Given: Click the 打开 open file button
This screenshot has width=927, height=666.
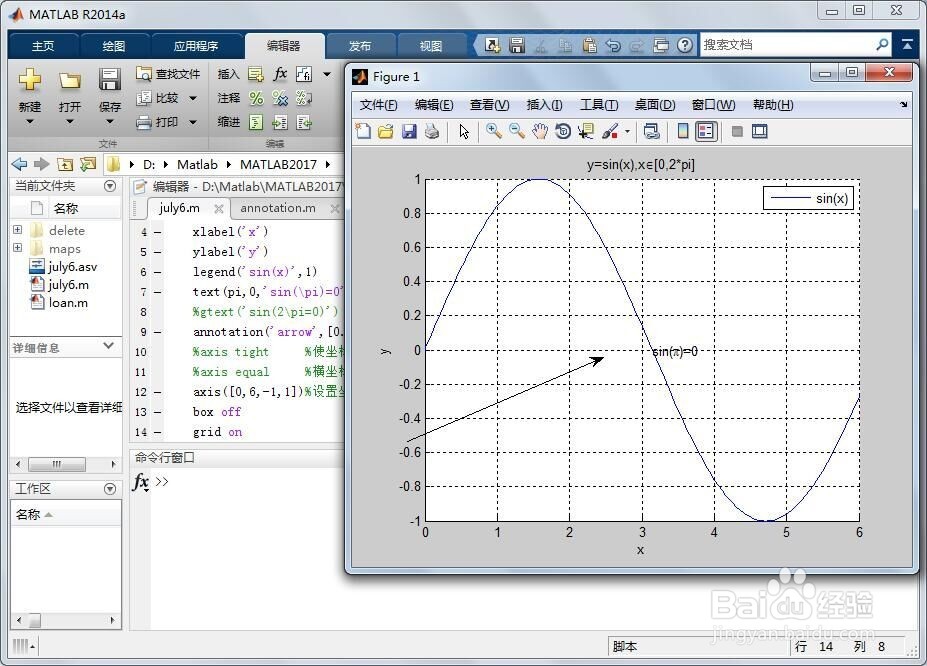Looking at the screenshot, I should click(70, 89).
